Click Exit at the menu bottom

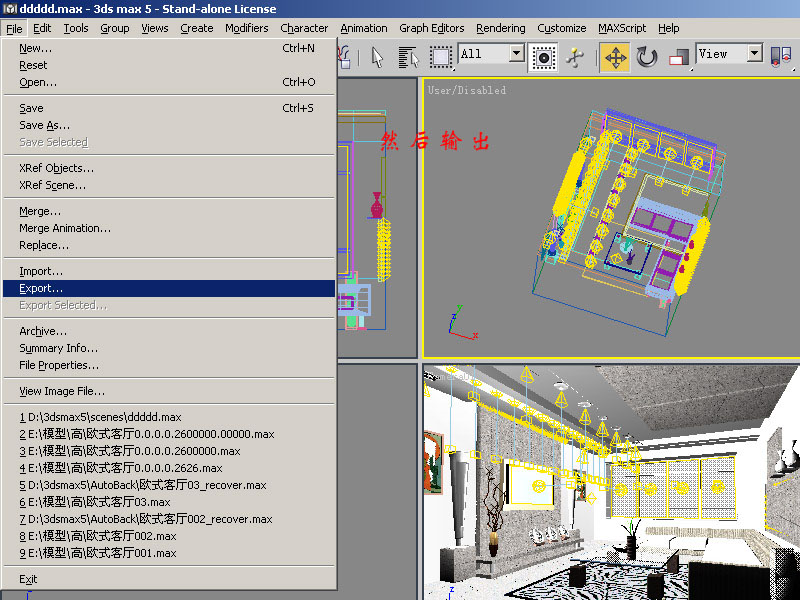coord(28,579)
